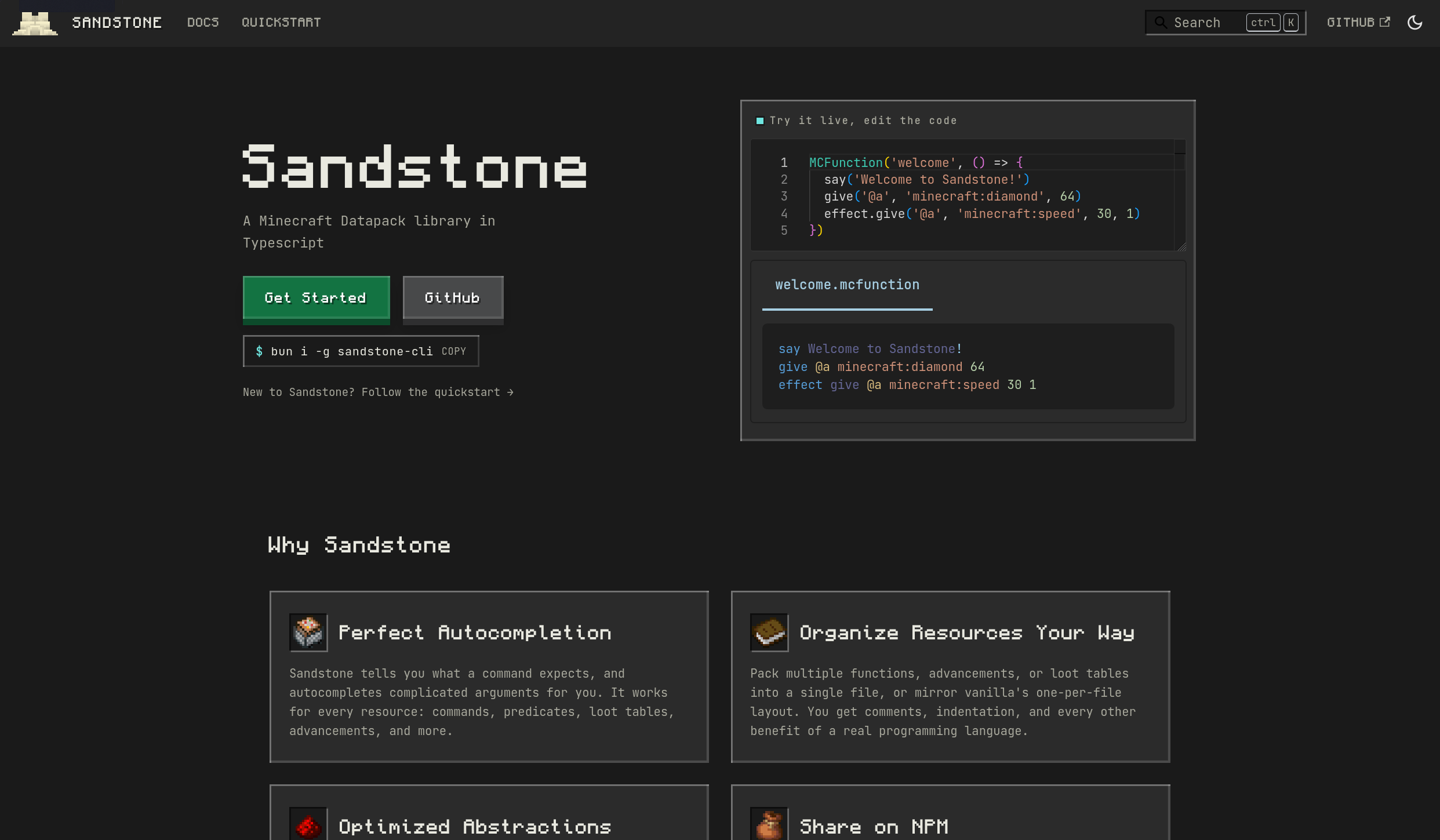Screen dimensions: 1440x840
Task: Open the GitHub link in navbar
Action: (x=1358, y=23)
